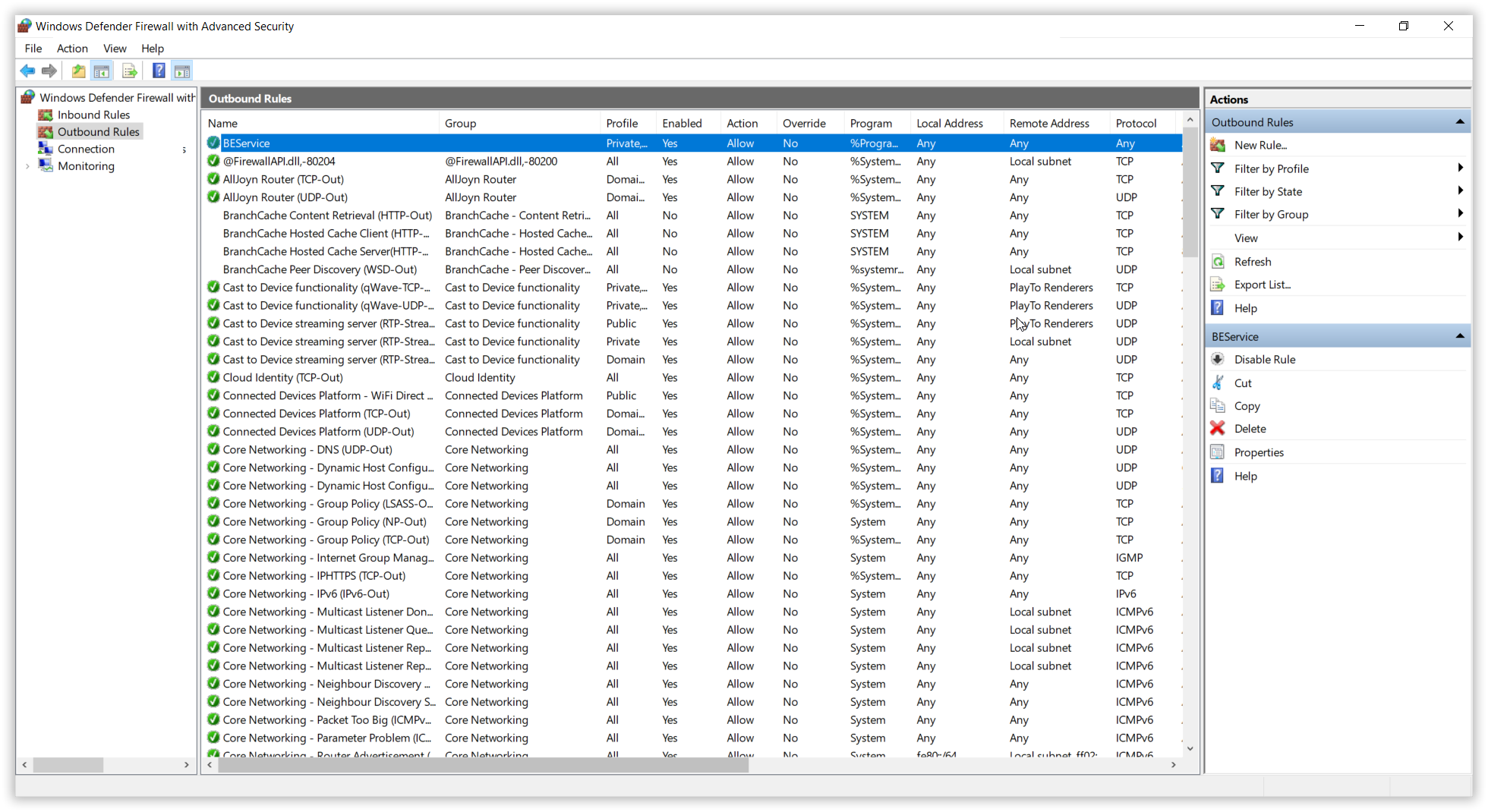
Task: Click the Copy icon in Actions pane
Action: coord(1218,405)
